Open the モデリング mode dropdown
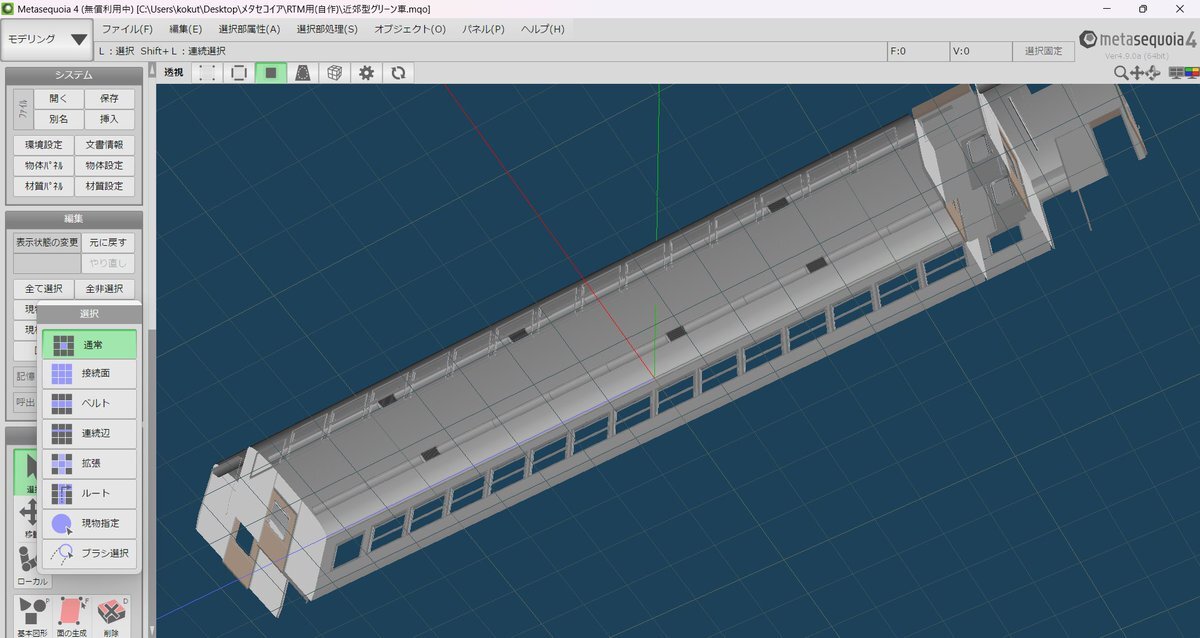1200x638 pixels. tap(47, 40)
